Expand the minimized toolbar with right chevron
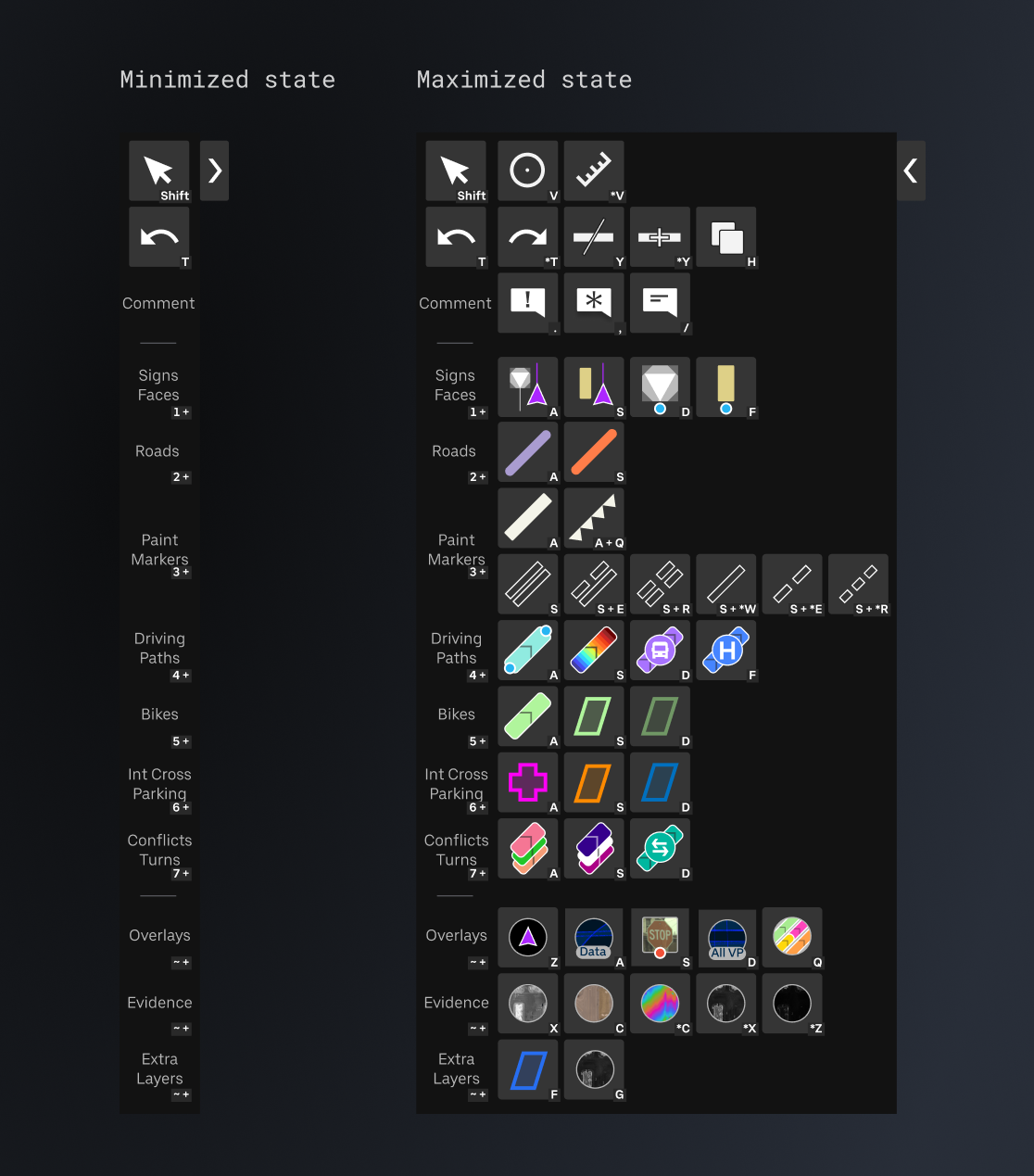The width and height of the screenshot is (1034, 1176). tap(214, 171)
